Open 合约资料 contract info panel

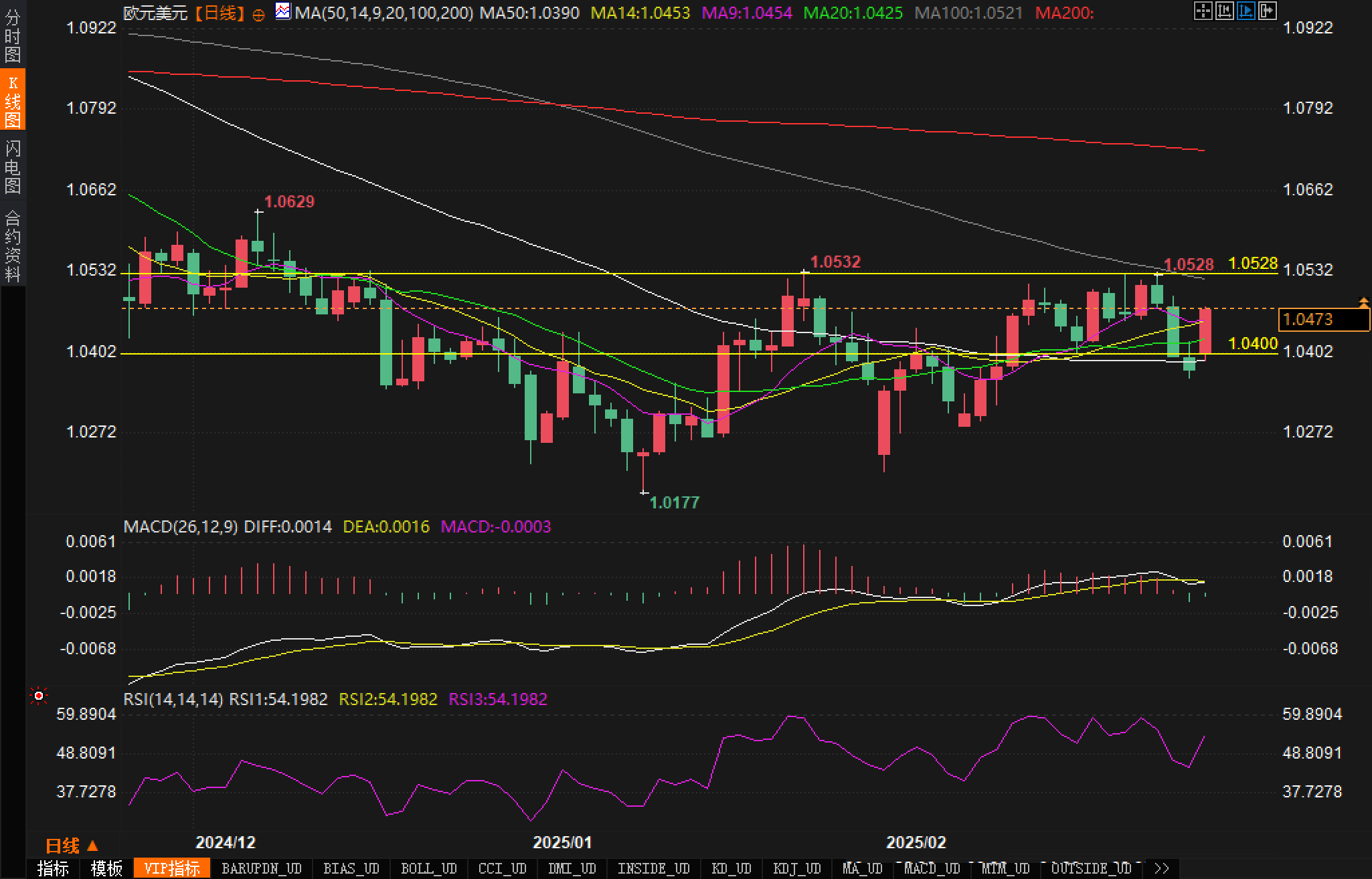pos(13,246)
